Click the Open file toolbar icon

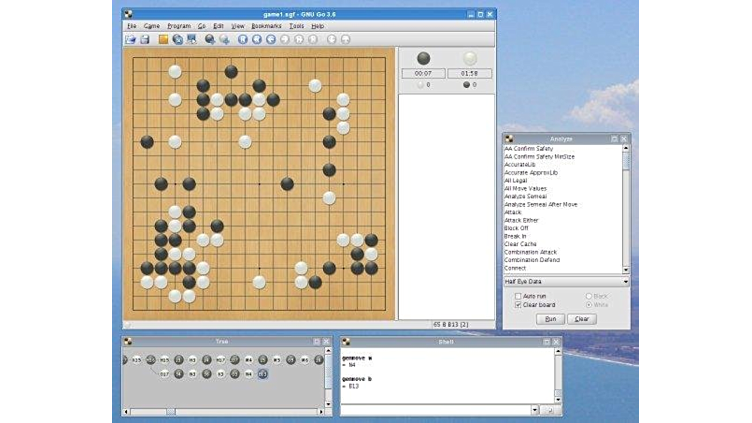click(x=130, y=39)
